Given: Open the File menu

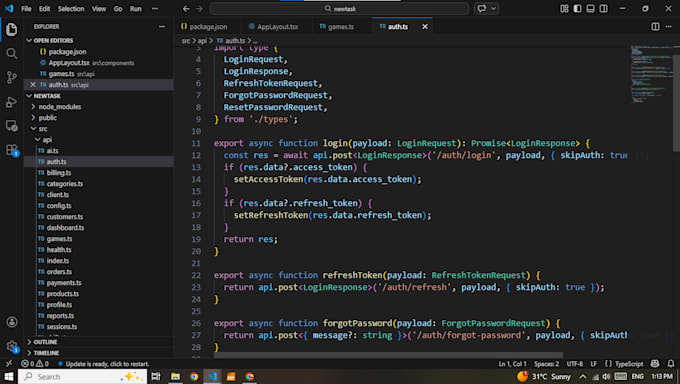Looking at the screenshot, I should (26, 9).
